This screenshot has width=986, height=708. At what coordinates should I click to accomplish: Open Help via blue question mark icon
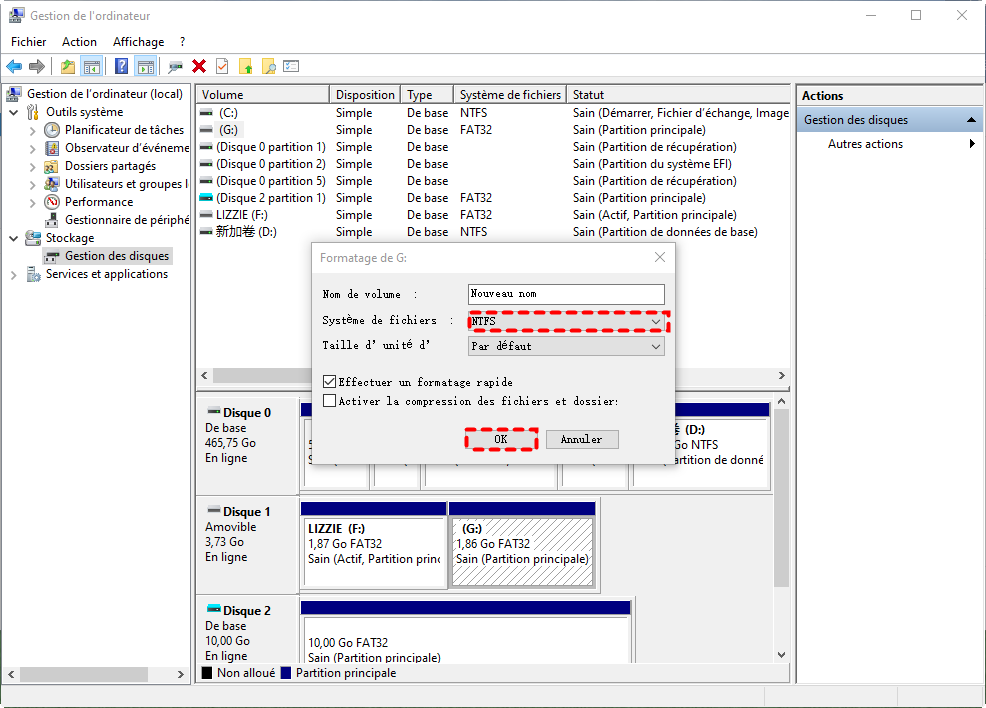pyautogui.click(x=122, y=66)
